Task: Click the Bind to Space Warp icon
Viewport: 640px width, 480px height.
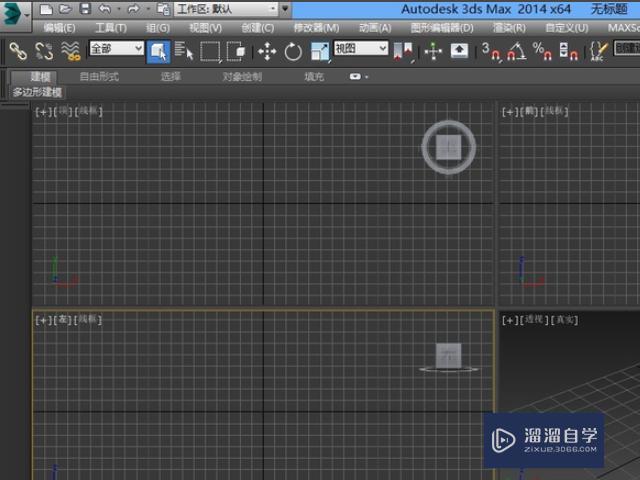Action: click(69, 49)
